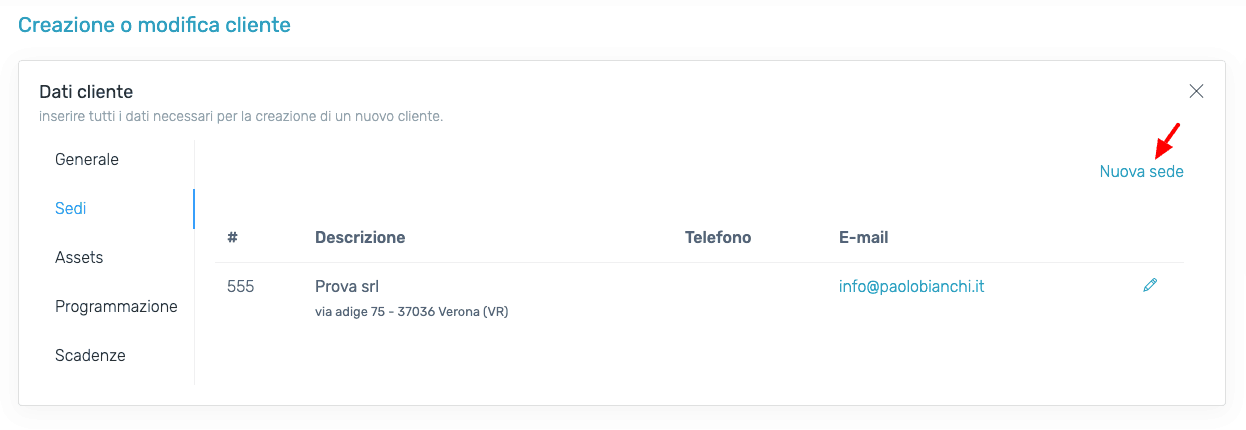Click the Descrizione column header
Image resolution: width=1246 pixels, height=430 pixels.
click(x=360, y=237)
